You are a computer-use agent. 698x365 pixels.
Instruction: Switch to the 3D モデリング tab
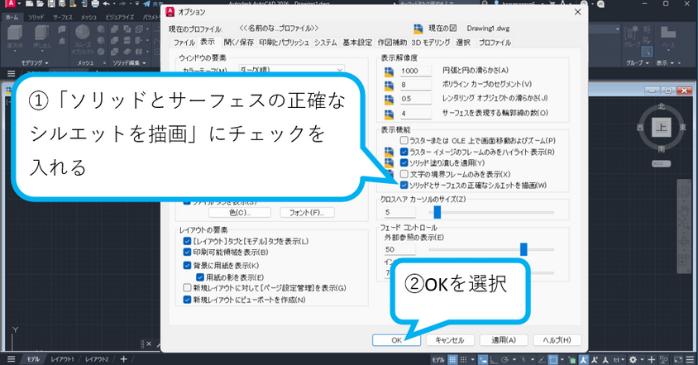pos(430,42)
